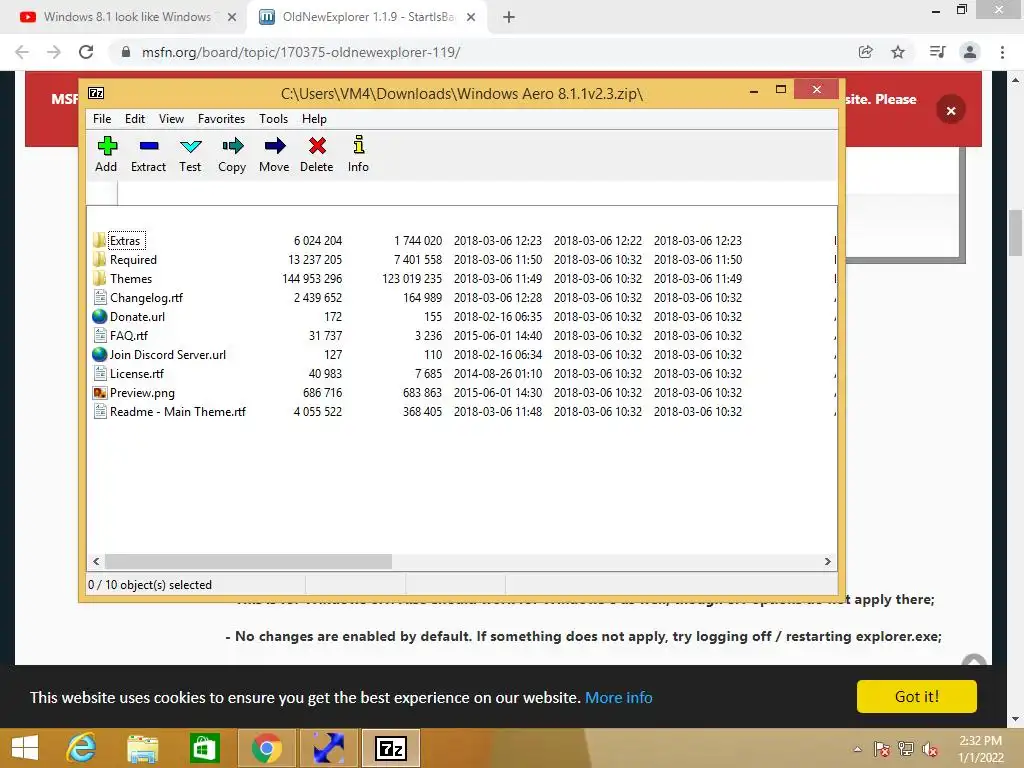The image size is (1024, 768).
Task: Open the Chrome profile icon
Action: tap(970, 52)
